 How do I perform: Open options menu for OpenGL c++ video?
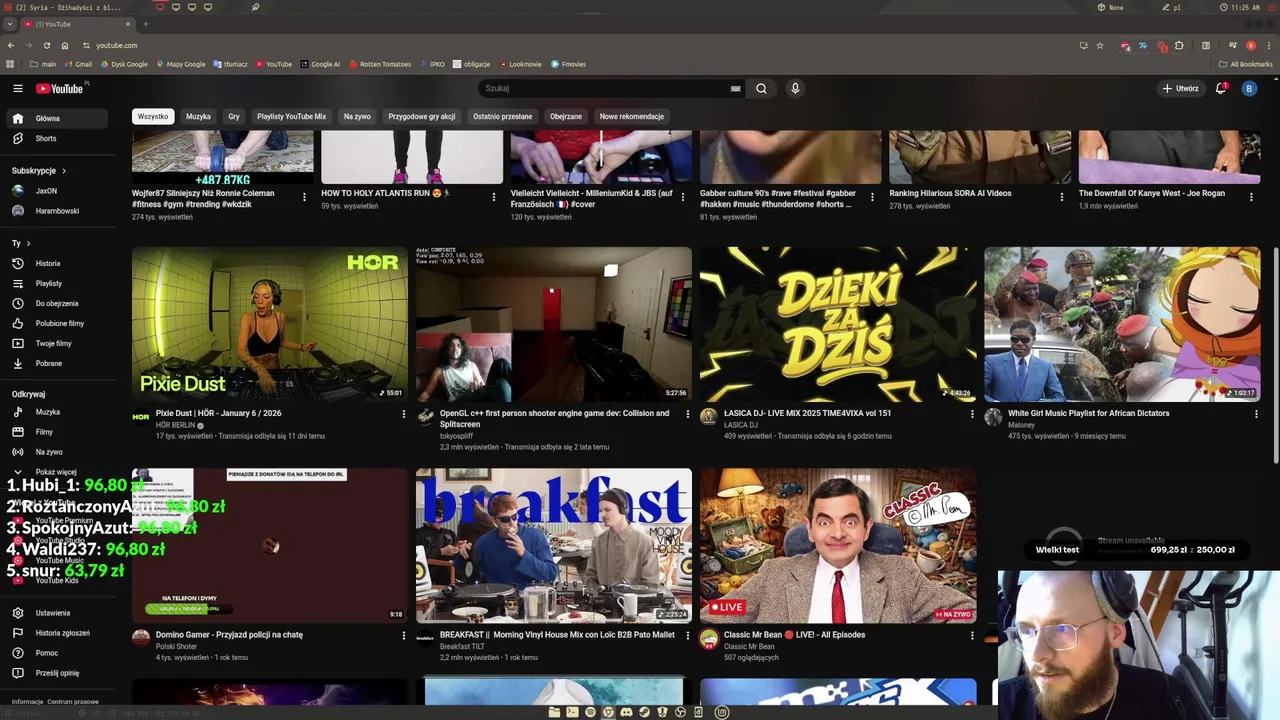pos(688,414)
